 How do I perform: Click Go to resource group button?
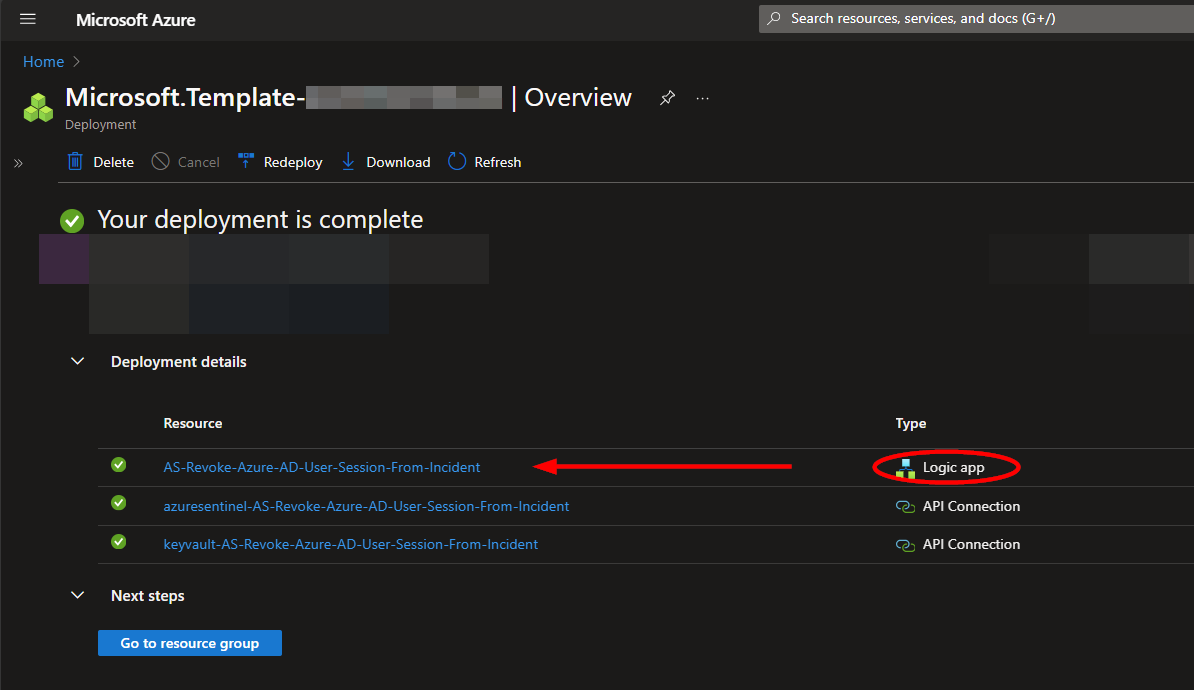click(x=190, y=643)
